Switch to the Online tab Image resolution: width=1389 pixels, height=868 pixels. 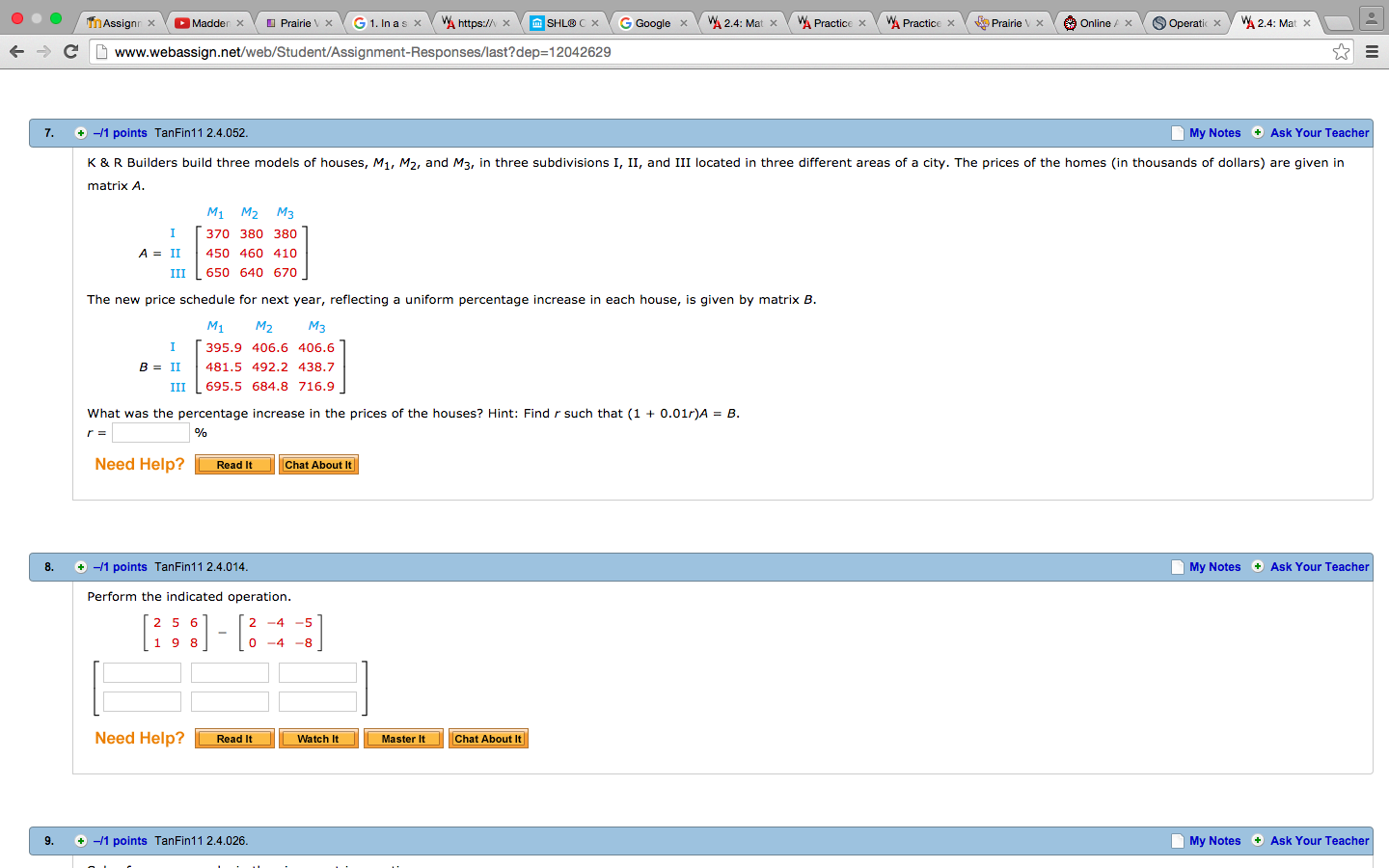(x=1096, y=23)
